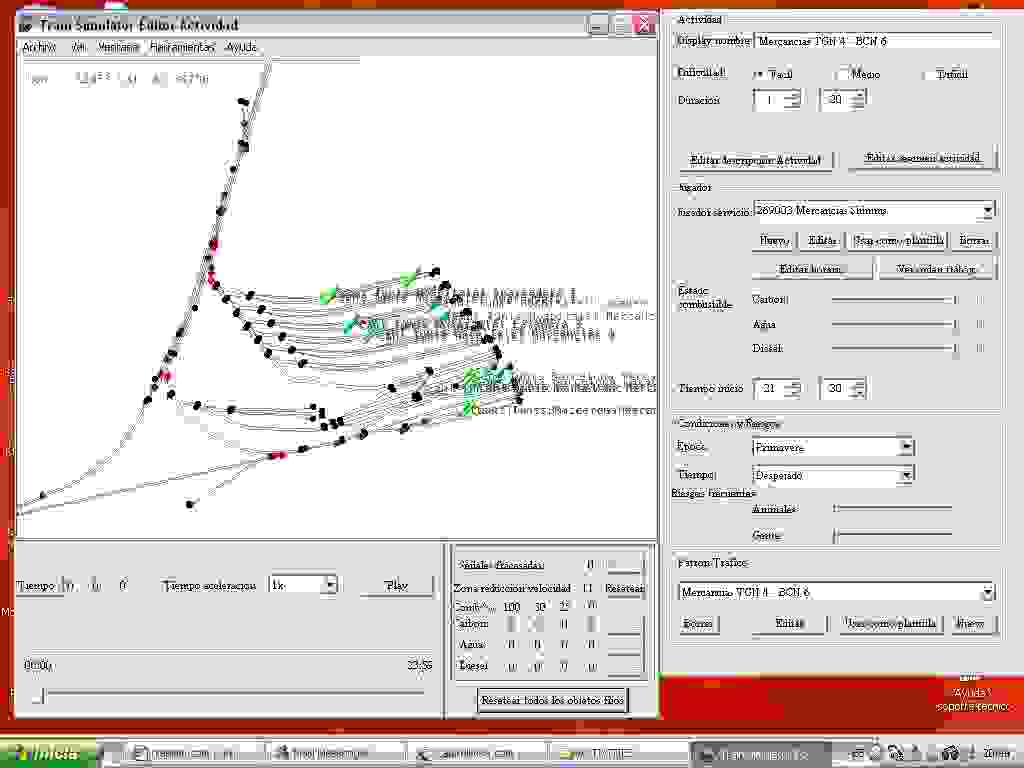Choose Medio difficulty radio button
1024x768 pixels.
[x=843, y=74]
